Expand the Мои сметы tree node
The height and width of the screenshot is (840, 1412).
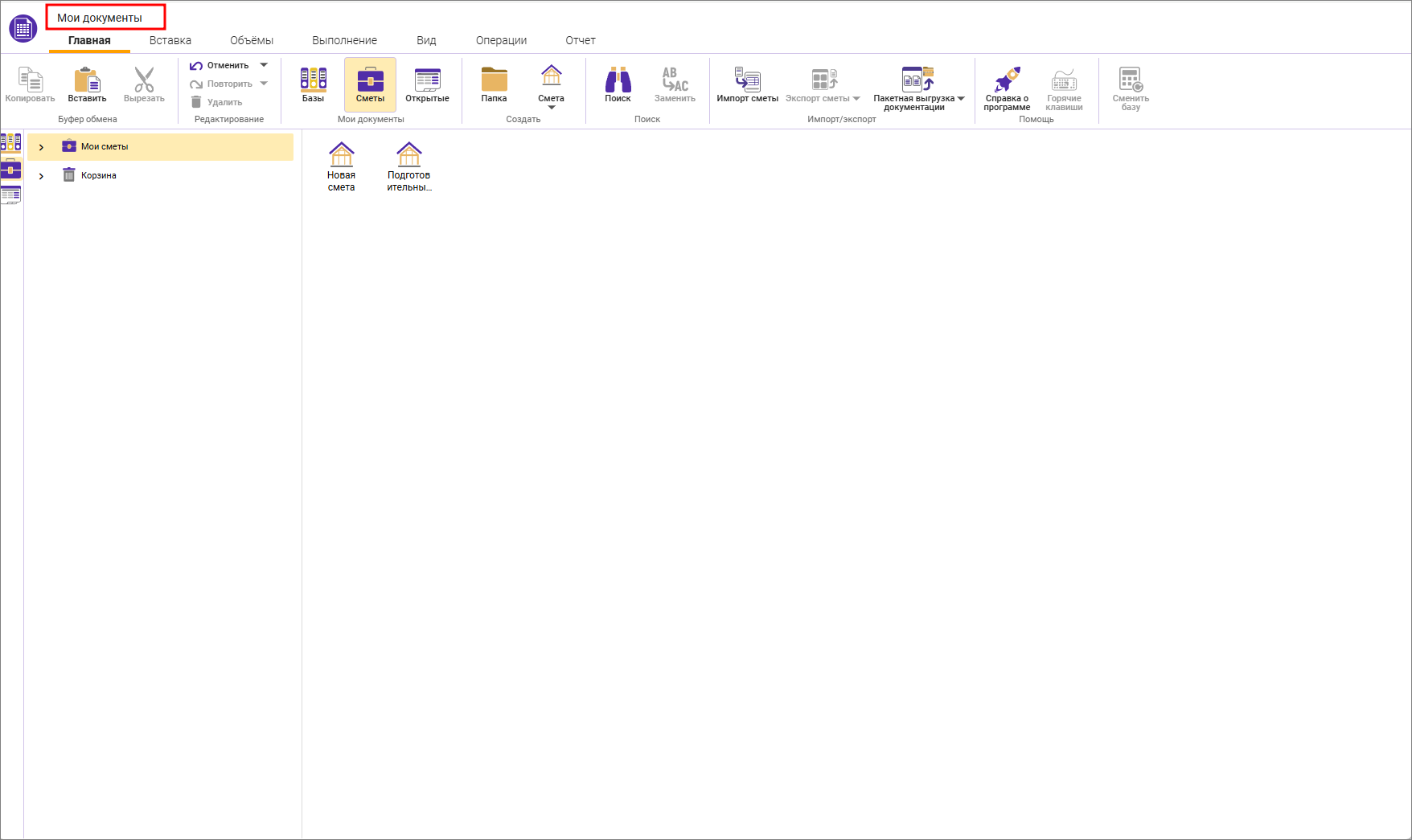click(x=41, y=147)
